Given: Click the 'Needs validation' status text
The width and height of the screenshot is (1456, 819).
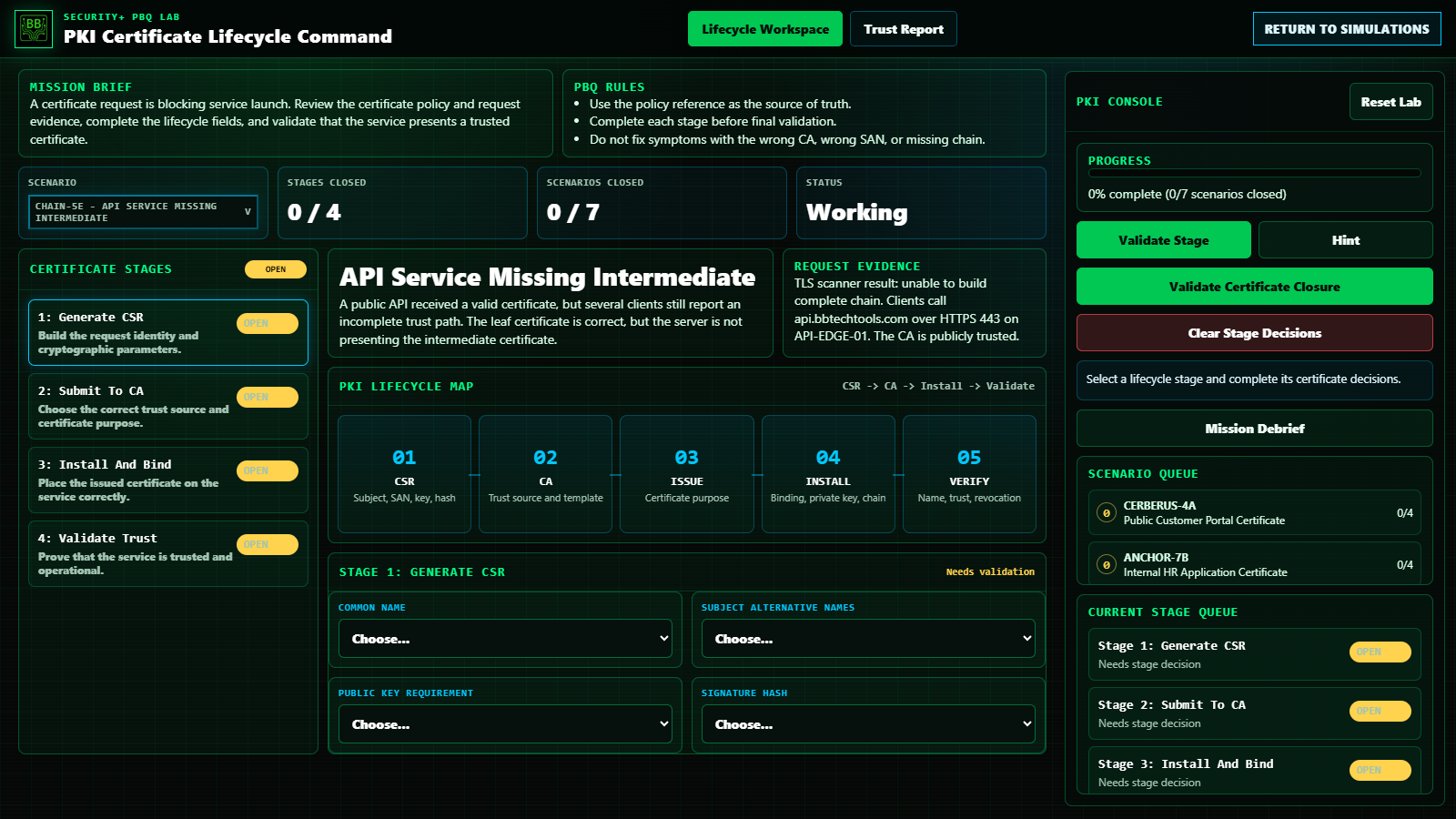Looking at the screenshot, I should click(990, 572).
